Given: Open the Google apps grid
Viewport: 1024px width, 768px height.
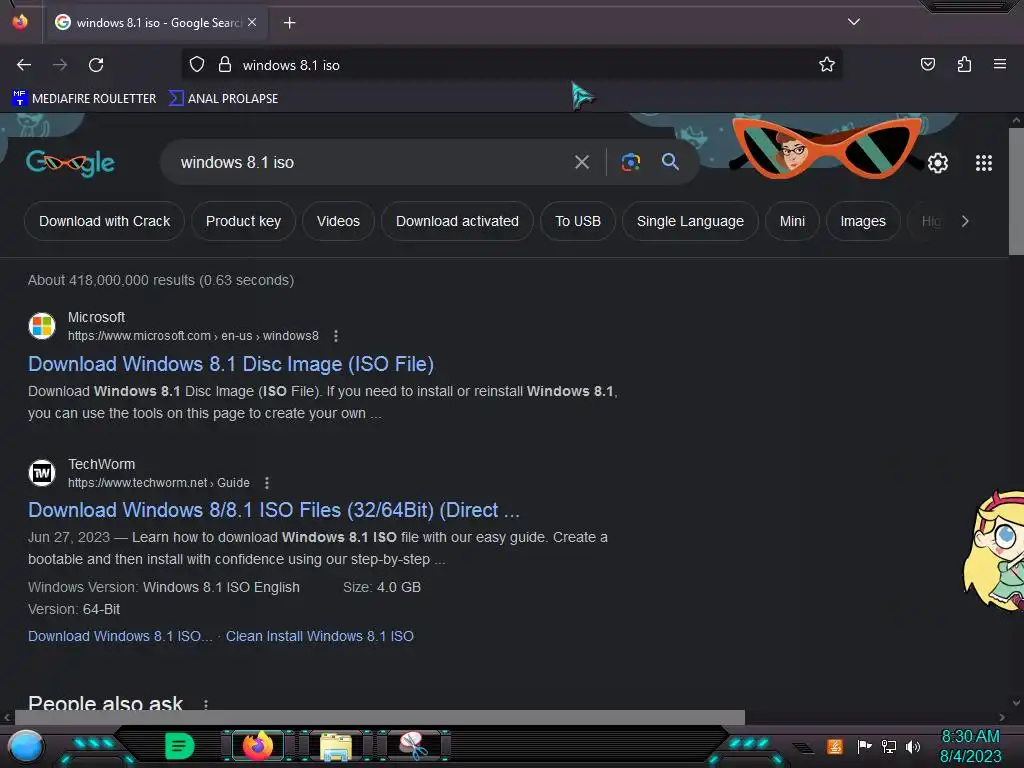Looking at the screenshot, I should tap(984, 163).
